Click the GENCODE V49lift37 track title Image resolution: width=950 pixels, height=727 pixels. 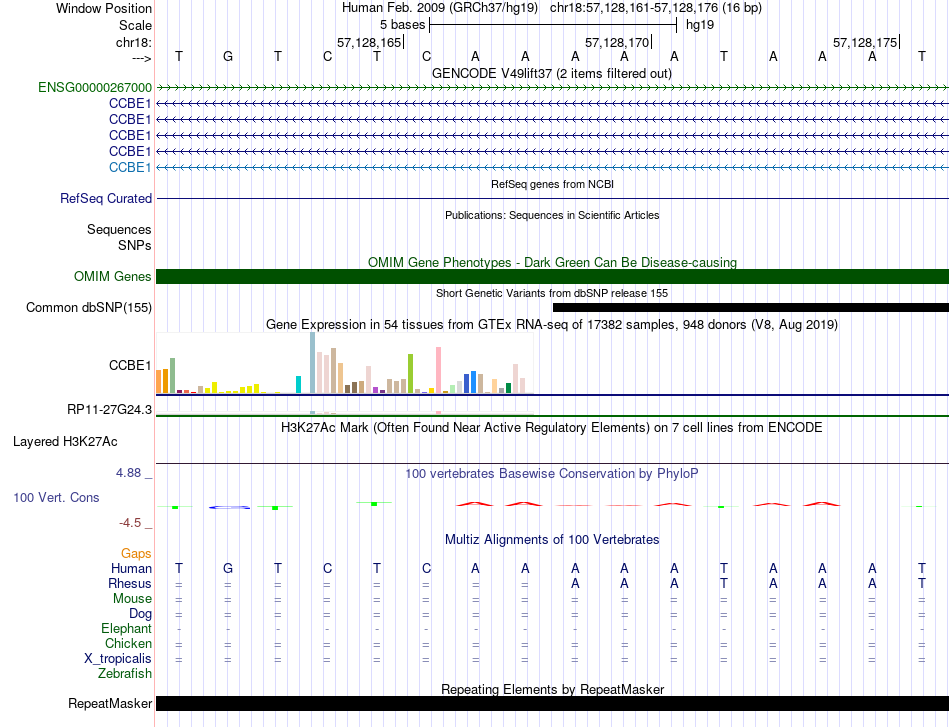(x=551, y=73)
